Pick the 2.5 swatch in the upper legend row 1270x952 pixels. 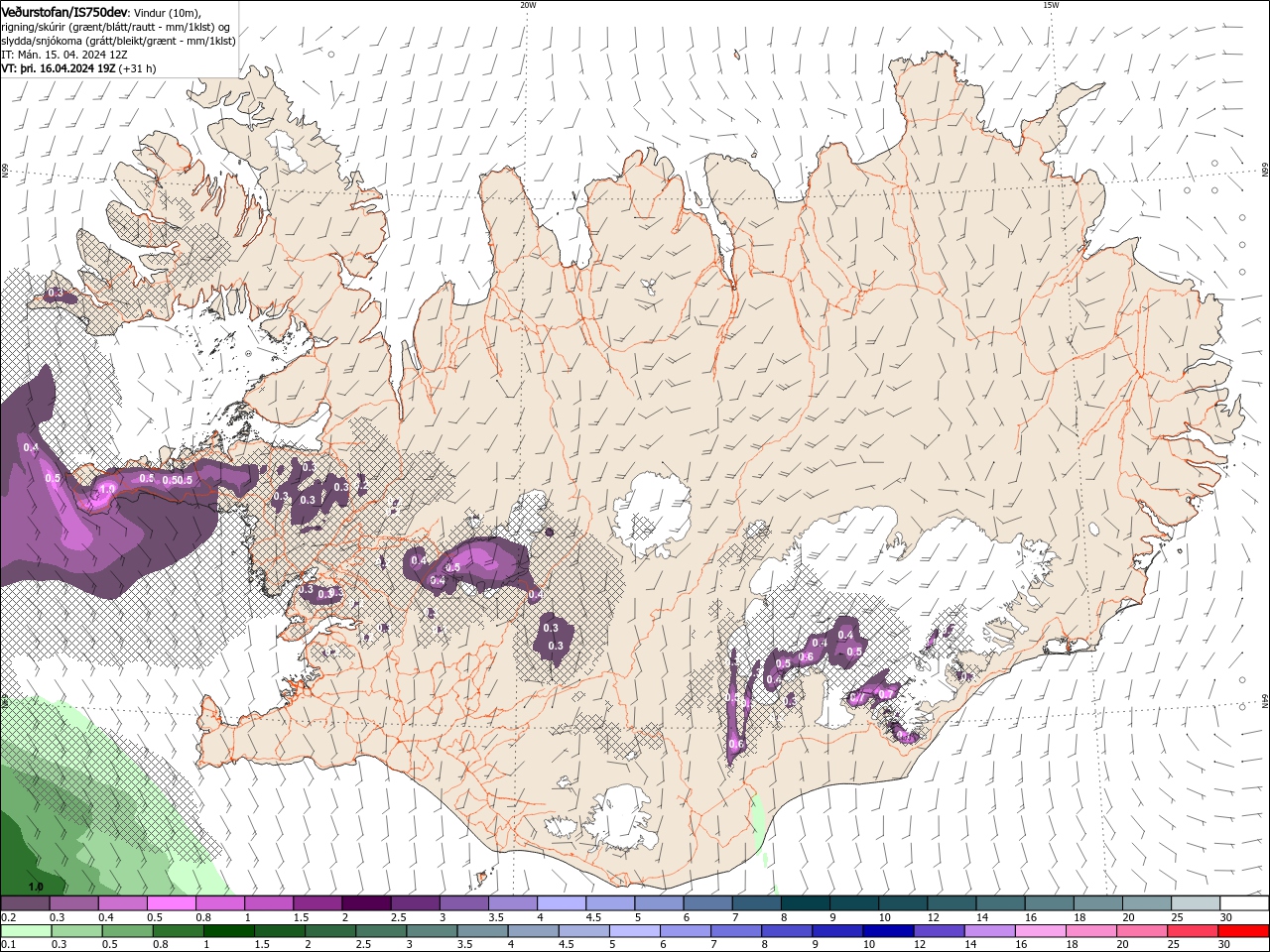pos(415,903)
